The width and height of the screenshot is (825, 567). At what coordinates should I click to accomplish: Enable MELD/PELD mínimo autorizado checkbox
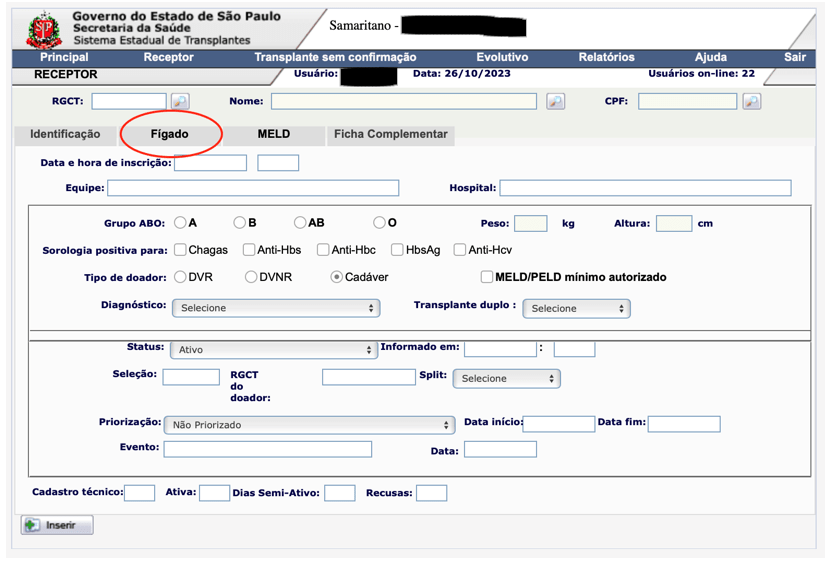coord(486,277)
